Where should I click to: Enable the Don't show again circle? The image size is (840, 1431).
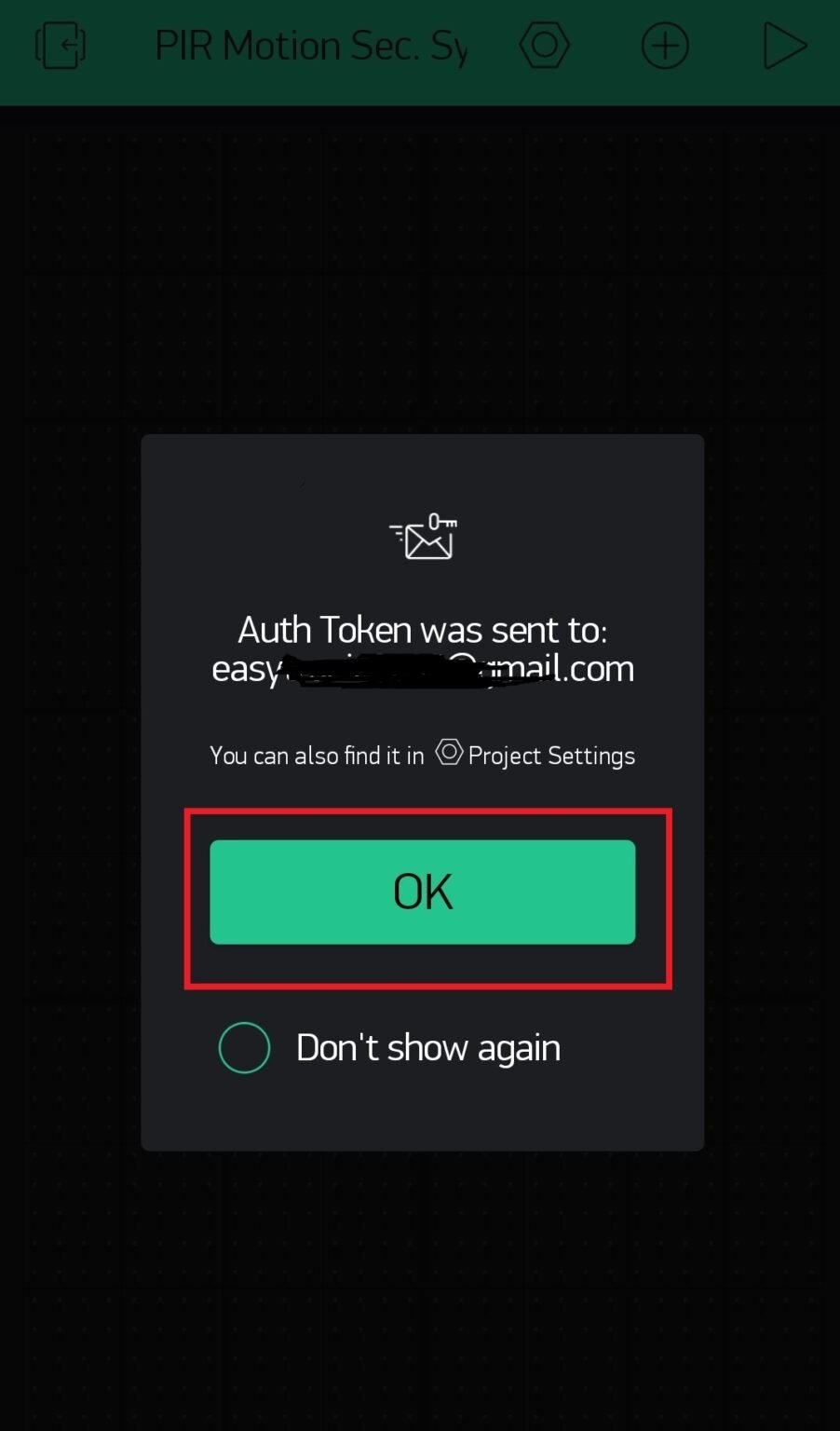coord(244,1047)
